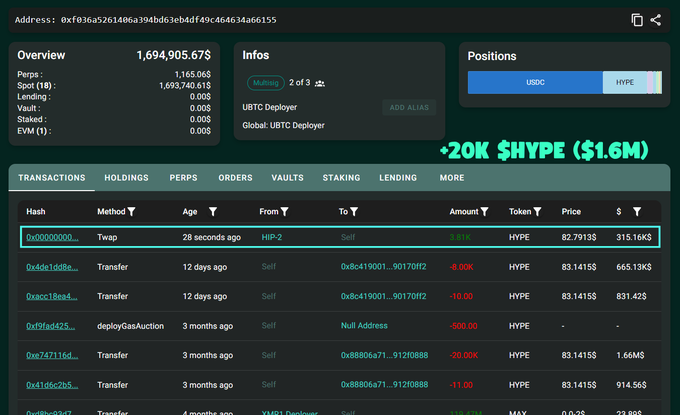The width and height of the screenshot is (680, 415).
Task: Click the -500.00 amount cell
Action: tap(464, 326)
